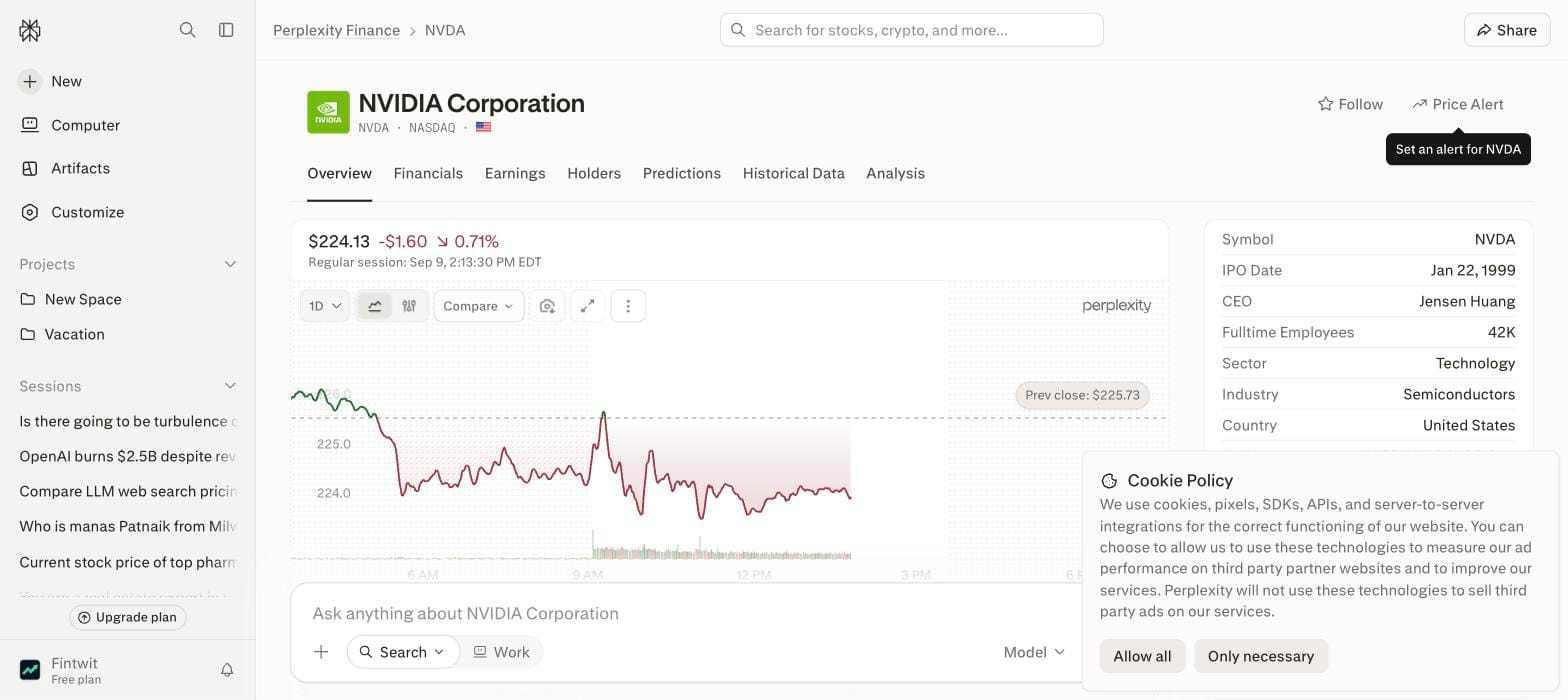Go to Perplexity Finance breadcrumb
Image resolution: width=1568 pixels, height=700 pixels.
tap(336, 30)
